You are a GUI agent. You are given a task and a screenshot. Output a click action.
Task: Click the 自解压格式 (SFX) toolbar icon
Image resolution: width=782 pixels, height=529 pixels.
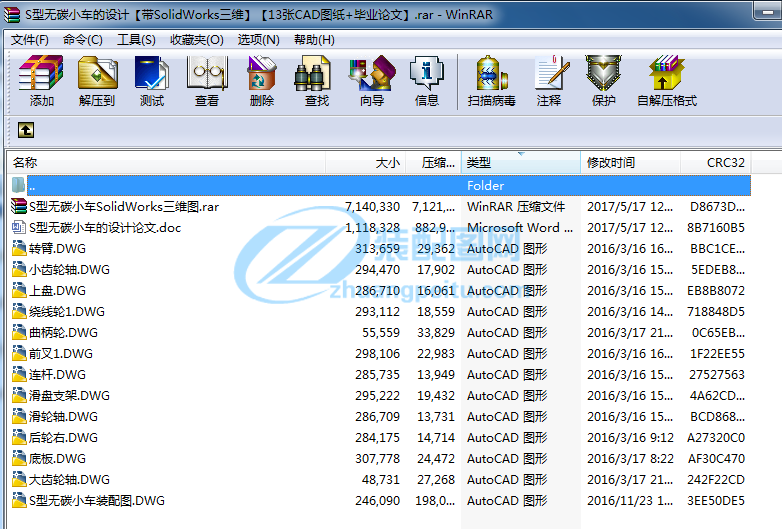pos(667,73)
